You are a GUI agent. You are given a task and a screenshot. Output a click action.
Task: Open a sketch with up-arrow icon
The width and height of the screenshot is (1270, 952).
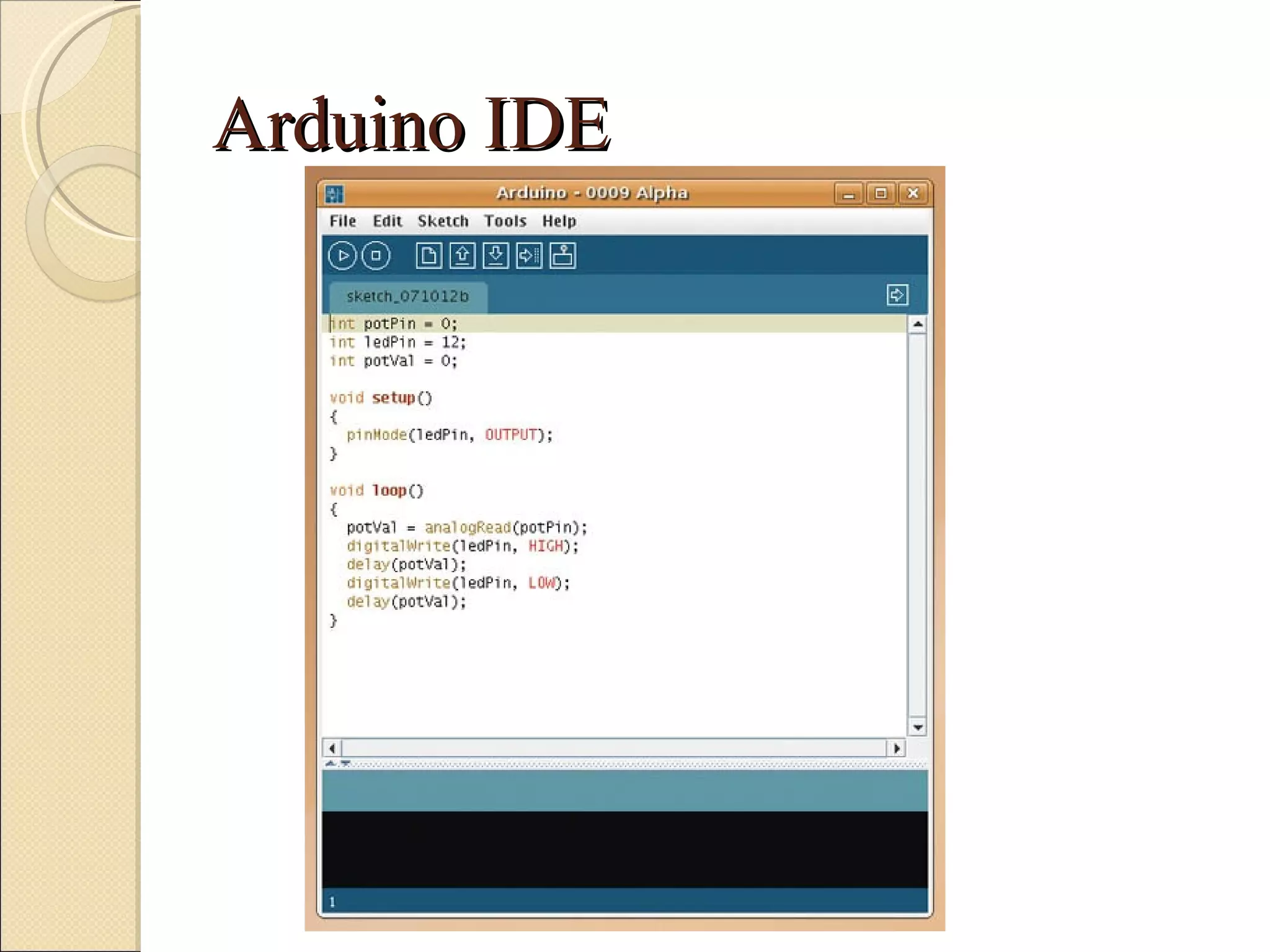point(462,255)
